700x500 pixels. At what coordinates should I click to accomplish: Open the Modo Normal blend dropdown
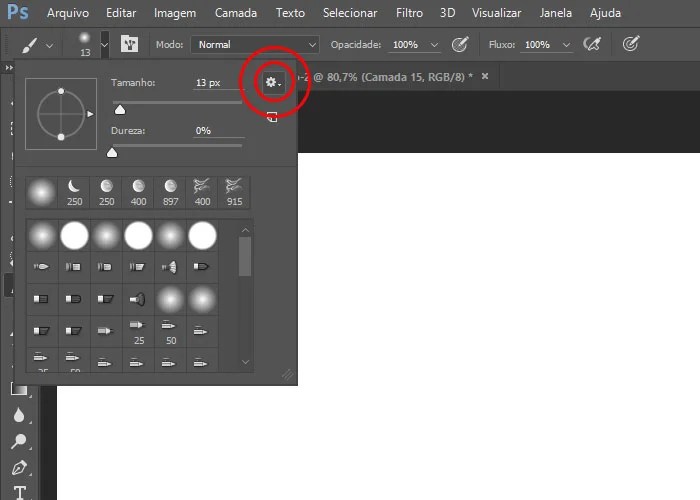pyautogui.click(x=254, y=45)
